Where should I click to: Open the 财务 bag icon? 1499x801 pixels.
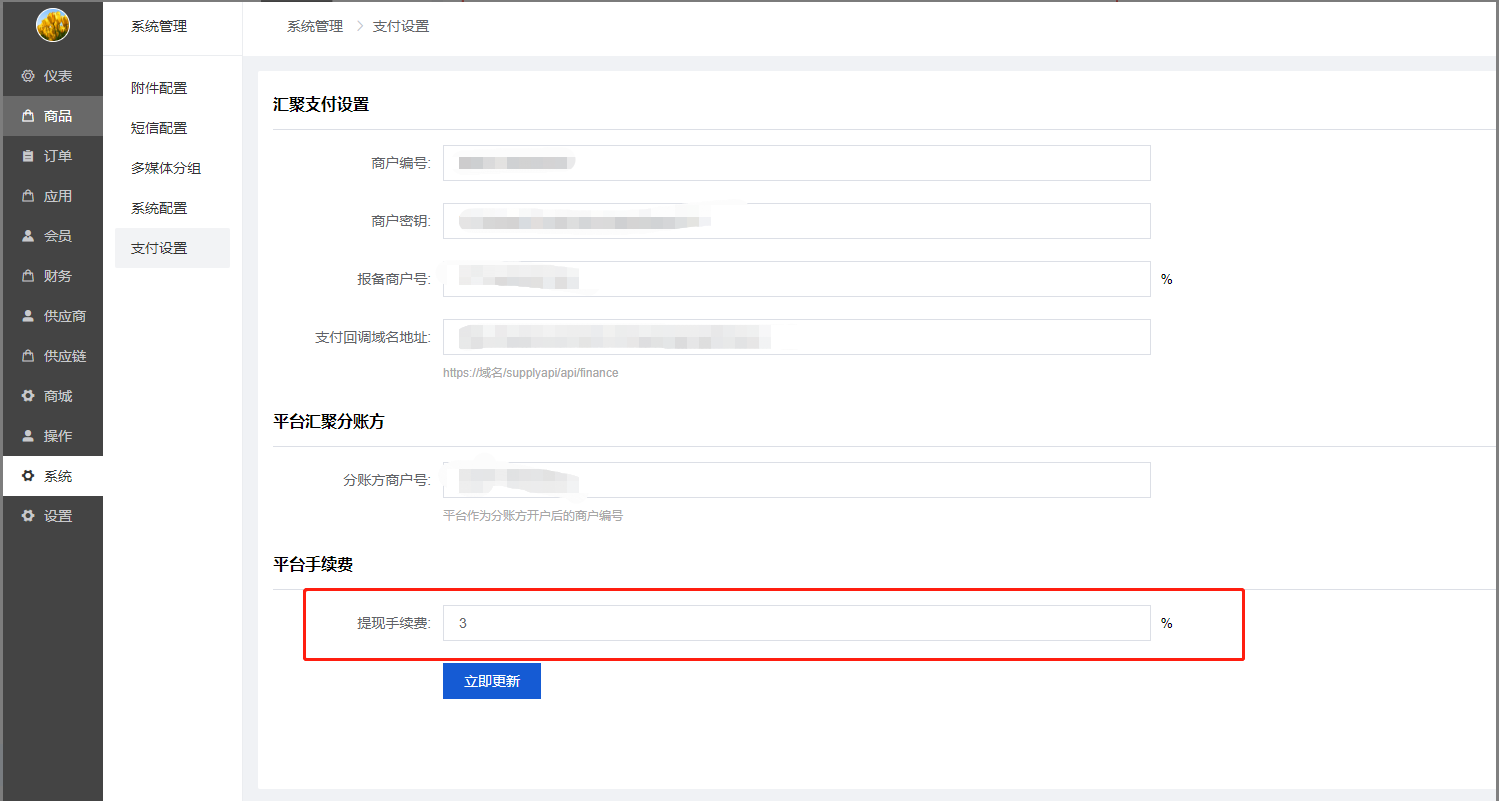(x=28, y=276)
